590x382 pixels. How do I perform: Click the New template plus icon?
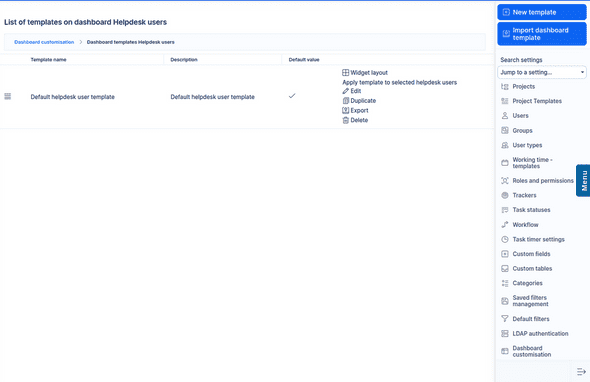[x=506, y=12]
